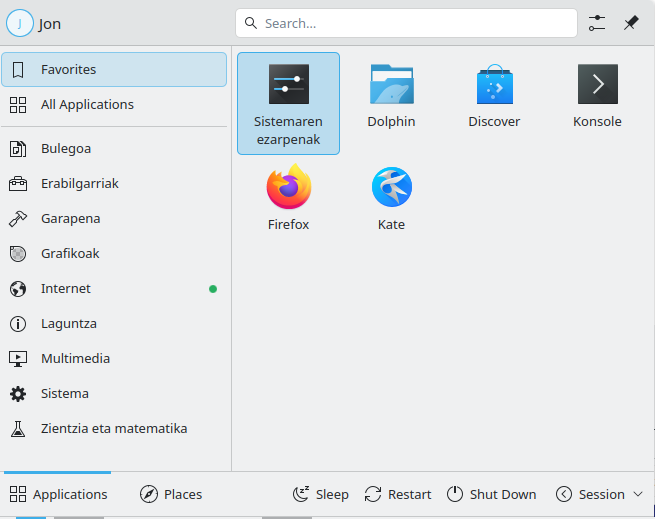Launch Dolphin file manager

click(x=391, y=86)
